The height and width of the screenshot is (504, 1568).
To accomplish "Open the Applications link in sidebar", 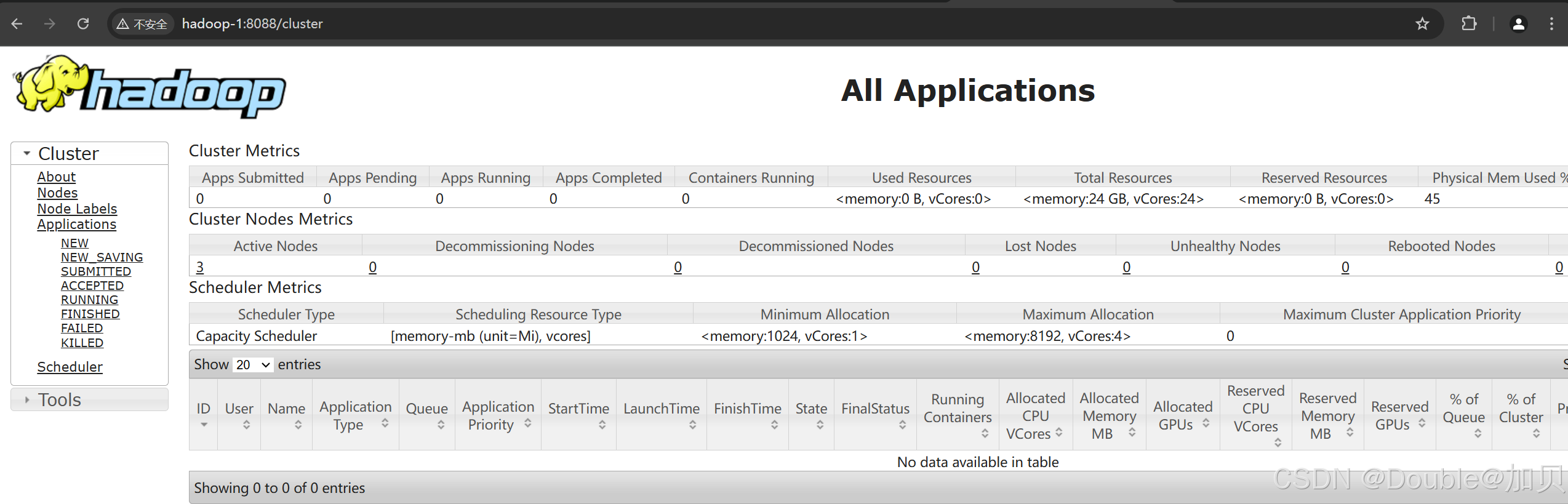I will pos(76,224).
